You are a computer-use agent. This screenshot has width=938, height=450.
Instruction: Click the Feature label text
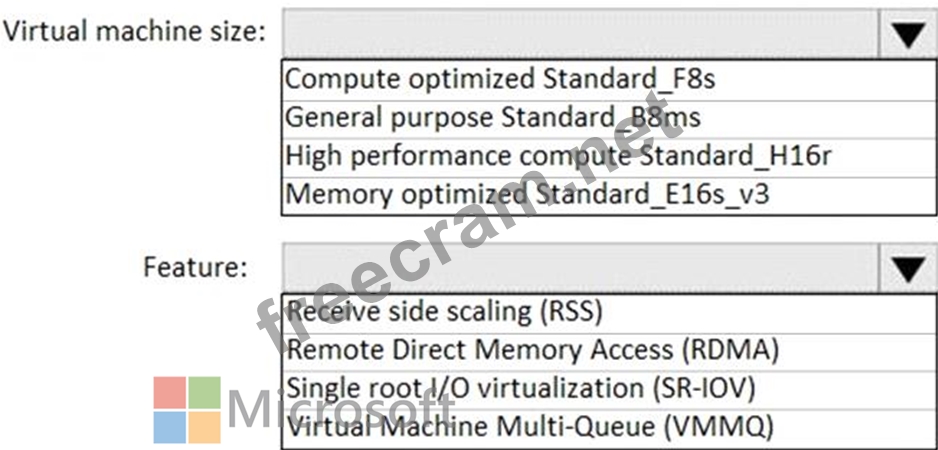195,266
